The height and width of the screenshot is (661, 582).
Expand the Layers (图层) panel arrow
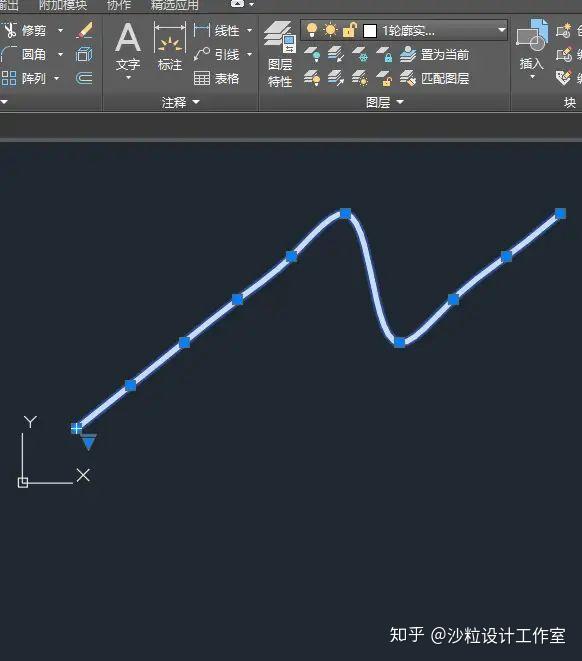(400, 102)
